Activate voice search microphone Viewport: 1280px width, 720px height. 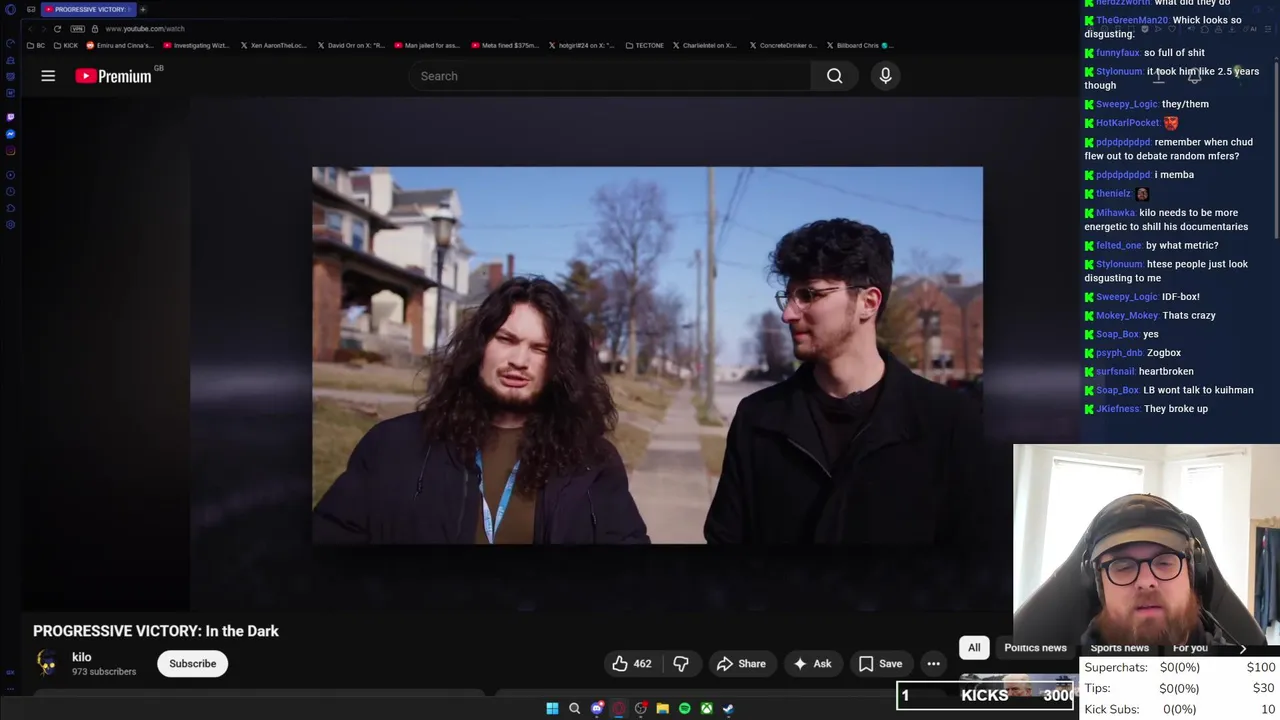[885, 76]
